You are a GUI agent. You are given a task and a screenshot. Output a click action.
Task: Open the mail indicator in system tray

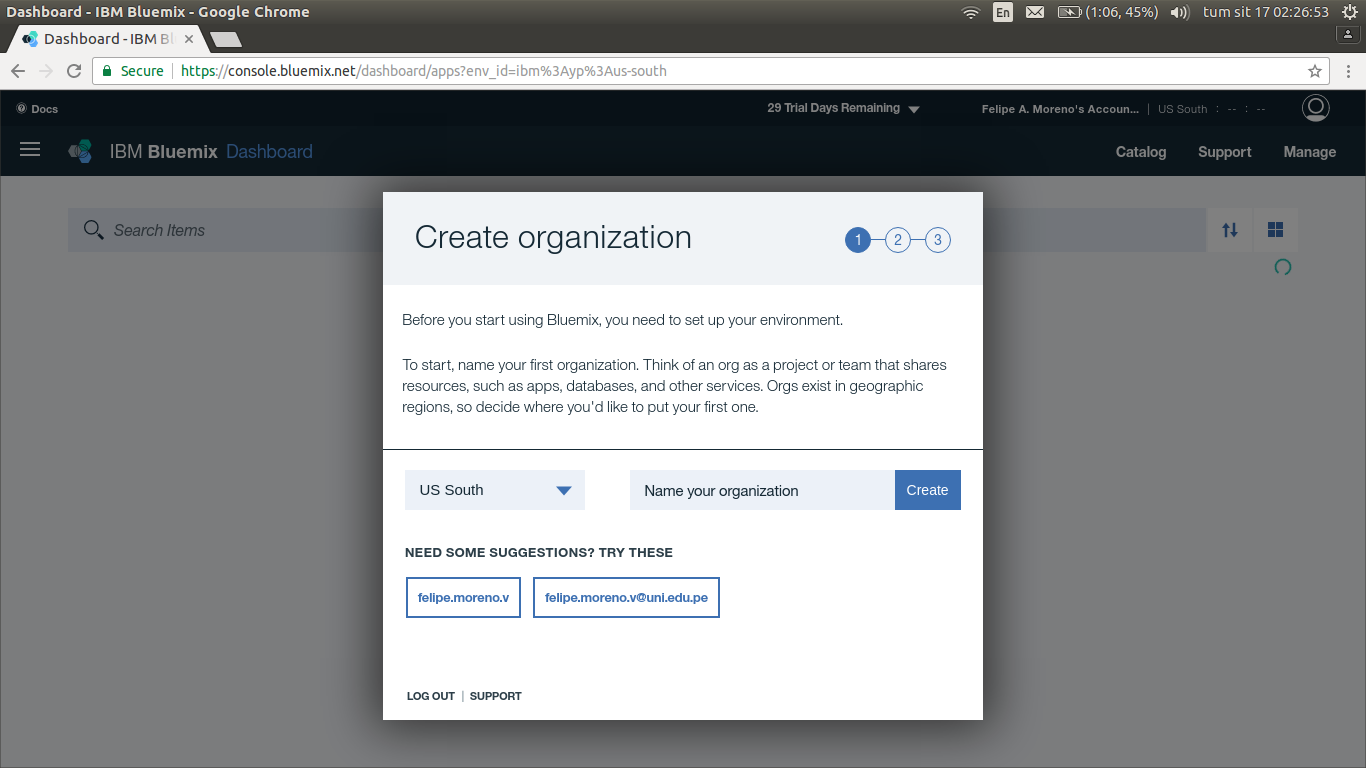coord(1035,12)
